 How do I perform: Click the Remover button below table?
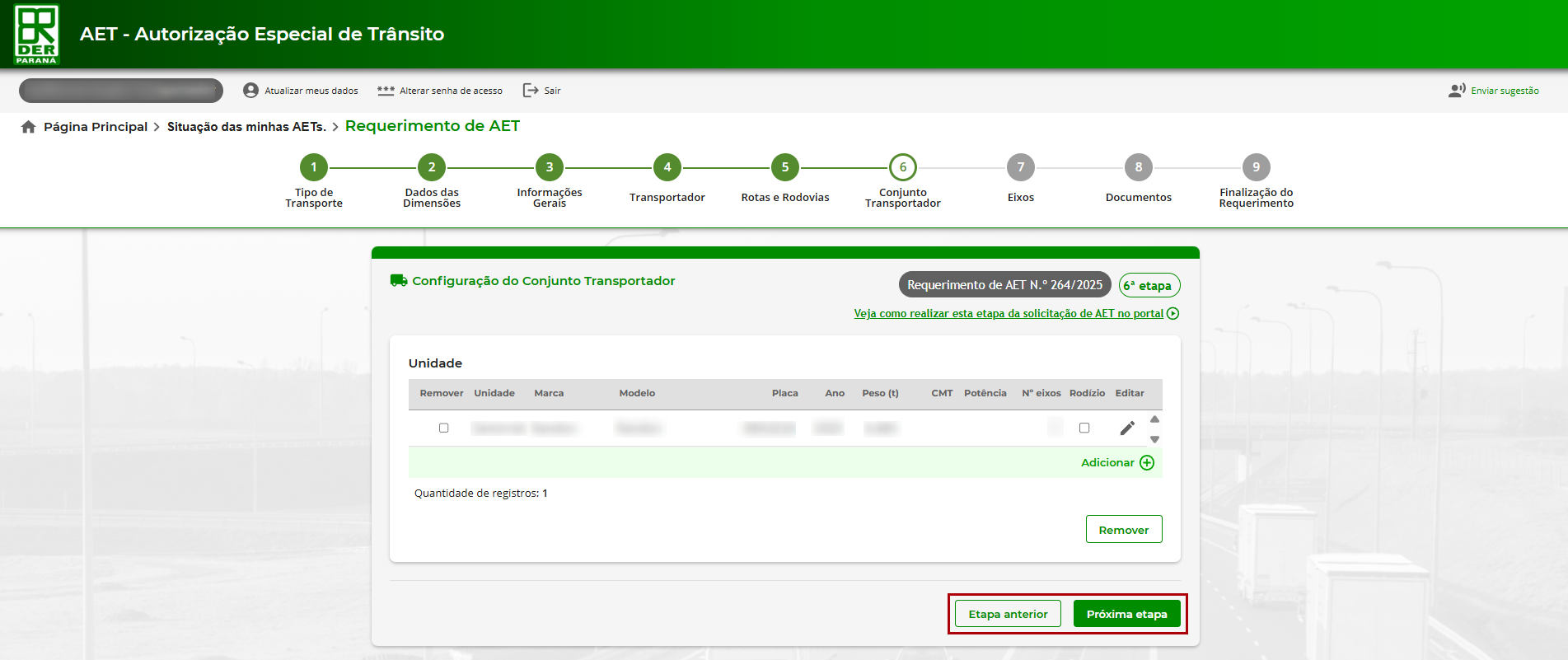pos(1124,530)
